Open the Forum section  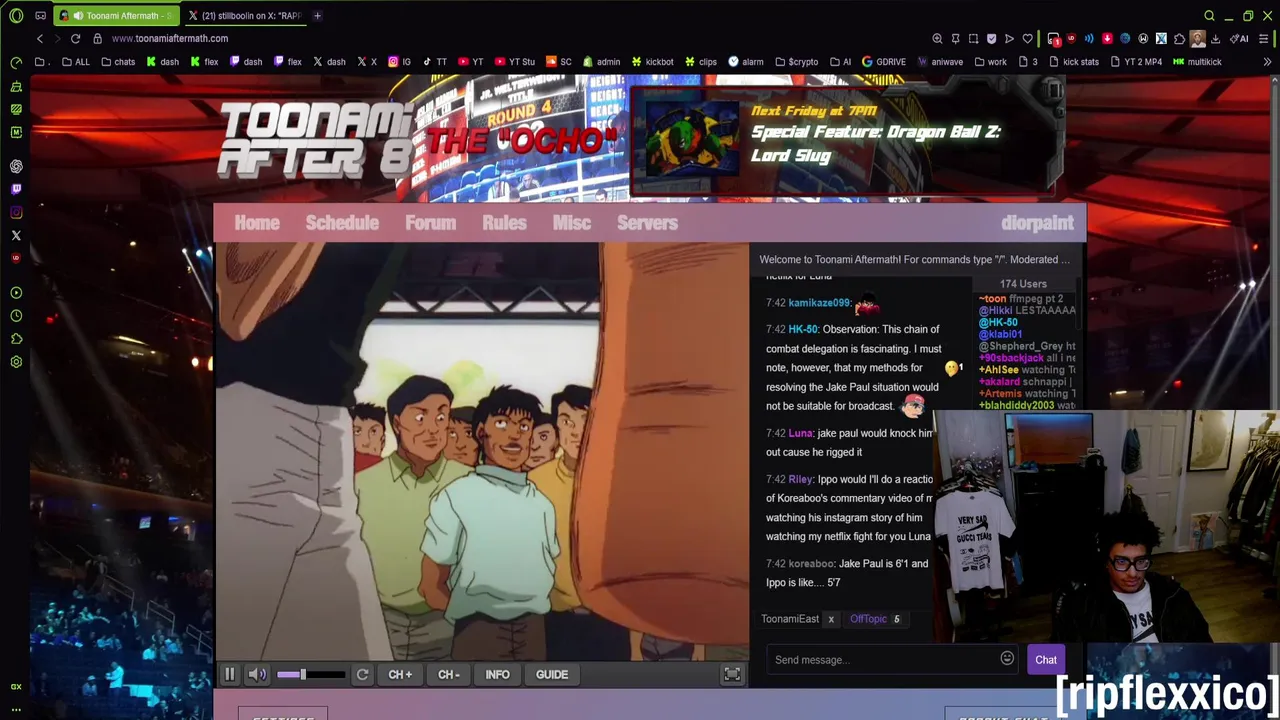[430, 223]
